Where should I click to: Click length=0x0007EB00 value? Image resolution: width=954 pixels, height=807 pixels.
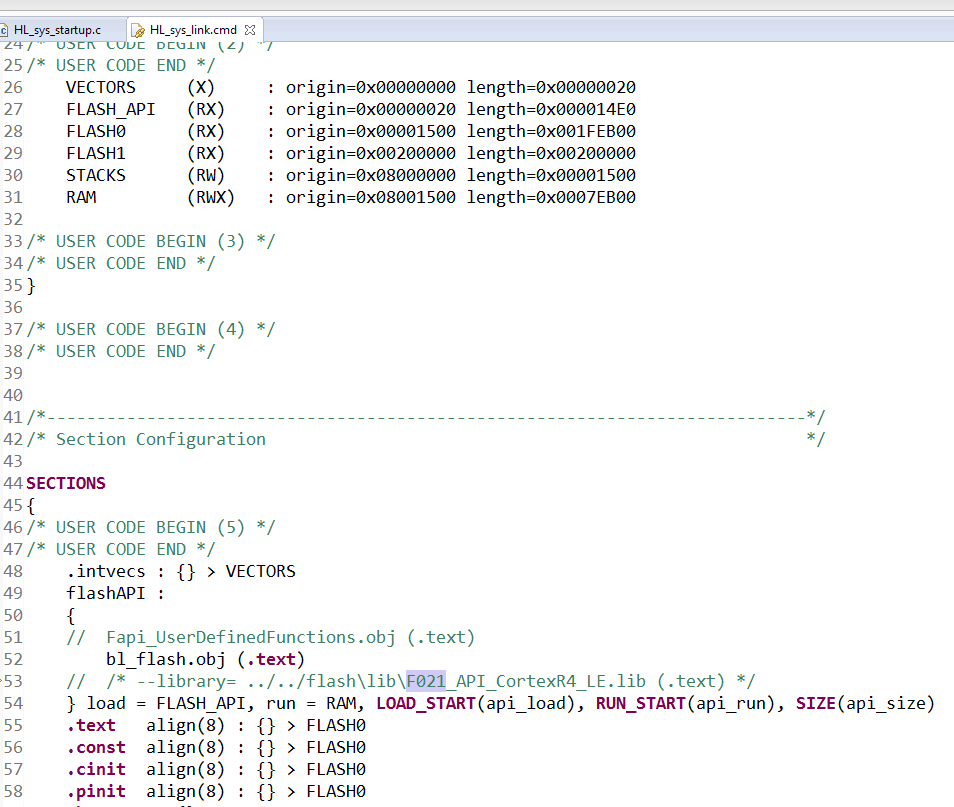[551, 197]
